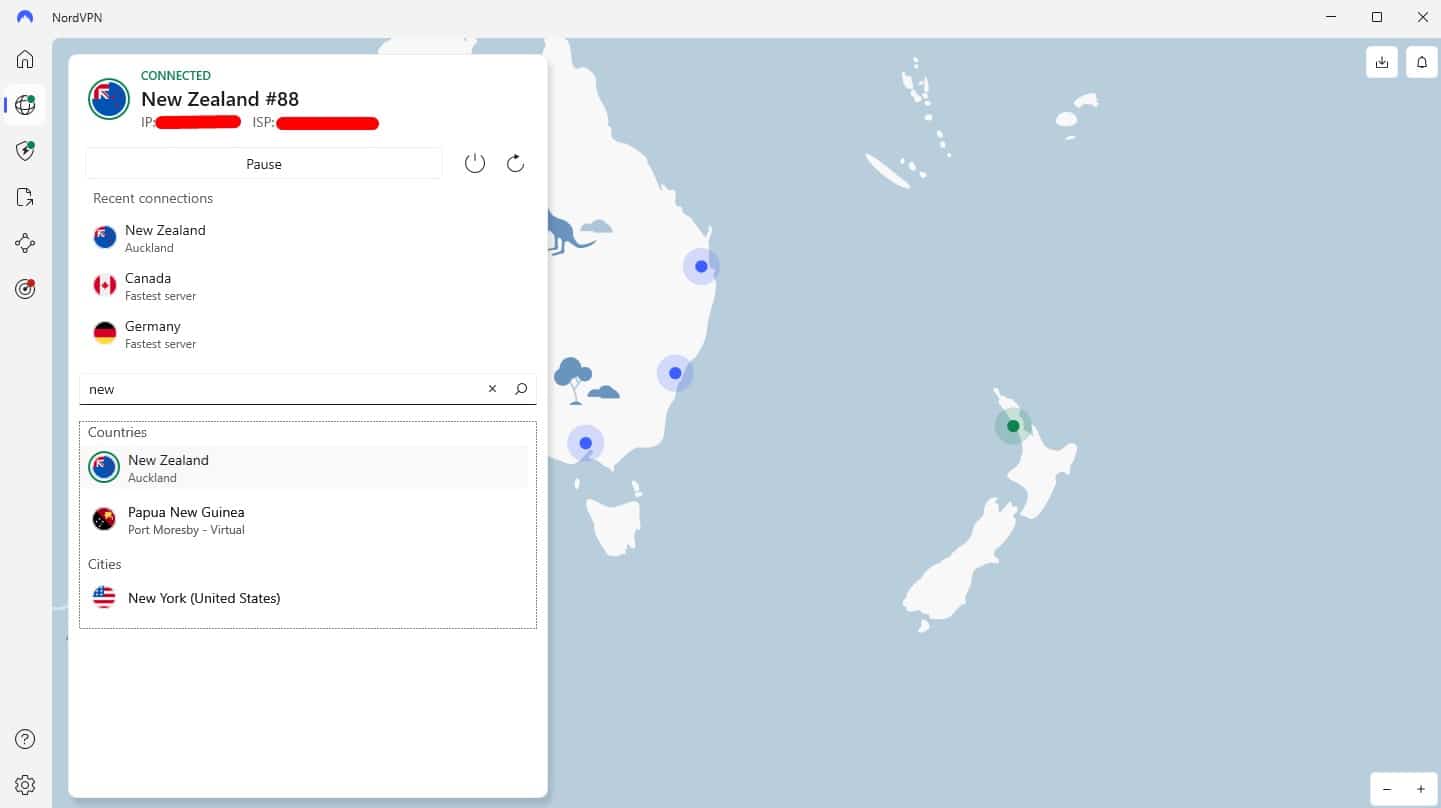Click the Brisbane blue map dot

[701, 266]
